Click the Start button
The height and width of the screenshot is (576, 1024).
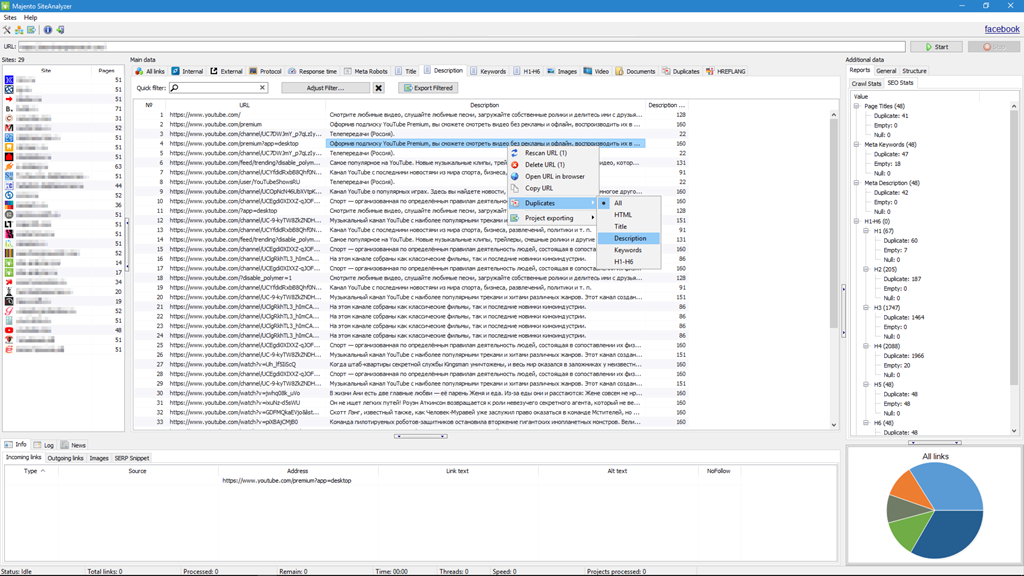point(936,47)
